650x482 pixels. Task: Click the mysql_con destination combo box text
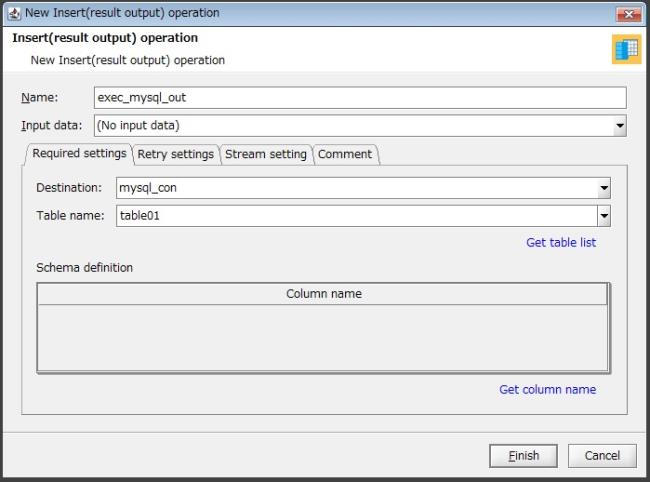355,188
